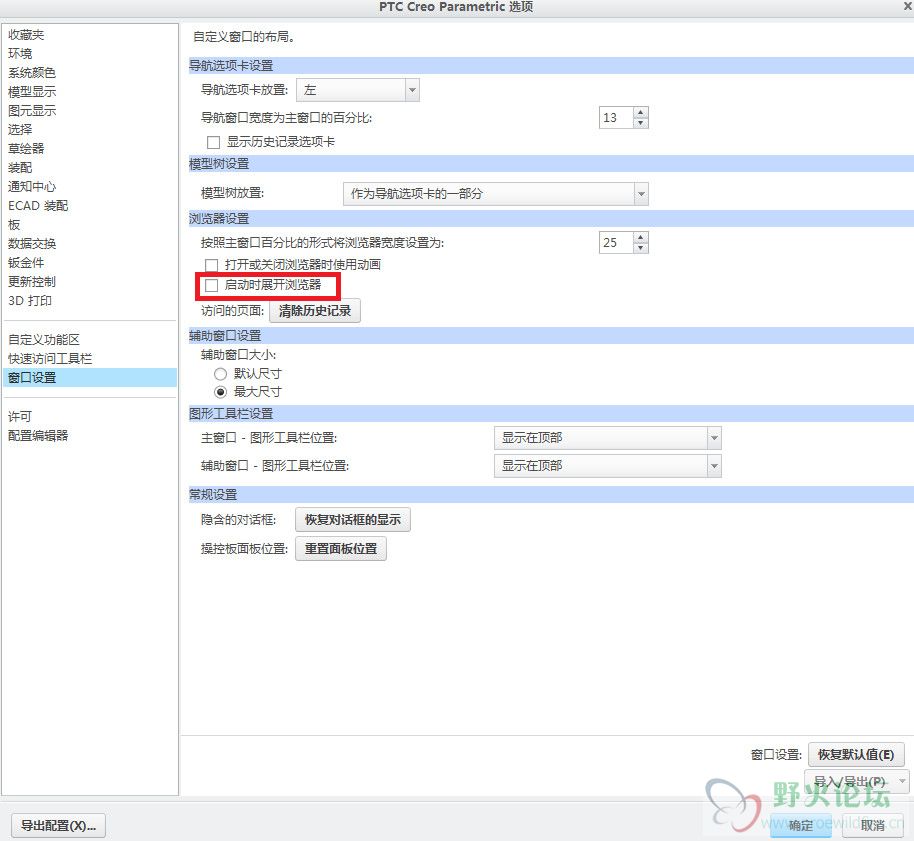Go to 选择 options
The image size is (914, 841).
coord(20,129)
